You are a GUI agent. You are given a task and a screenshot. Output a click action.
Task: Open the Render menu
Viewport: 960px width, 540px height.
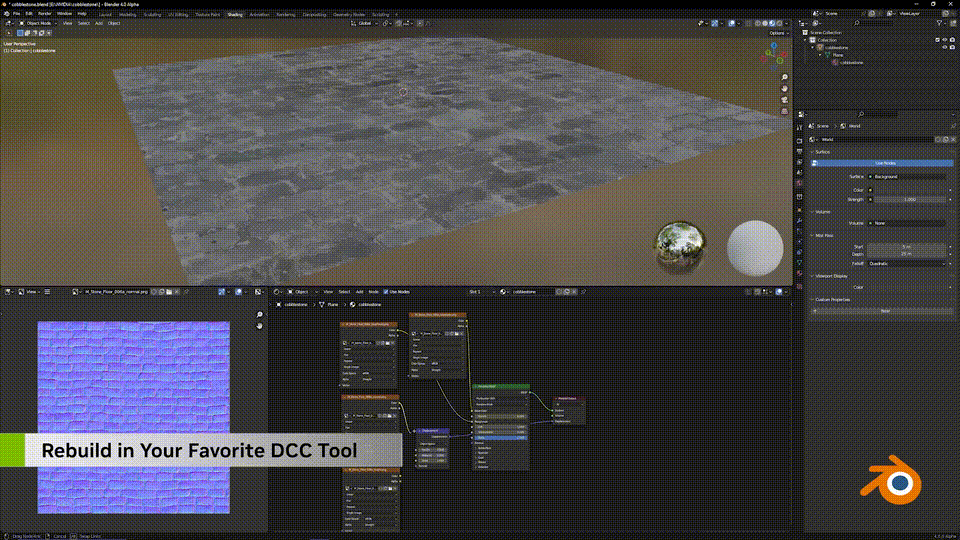[45, 13]
